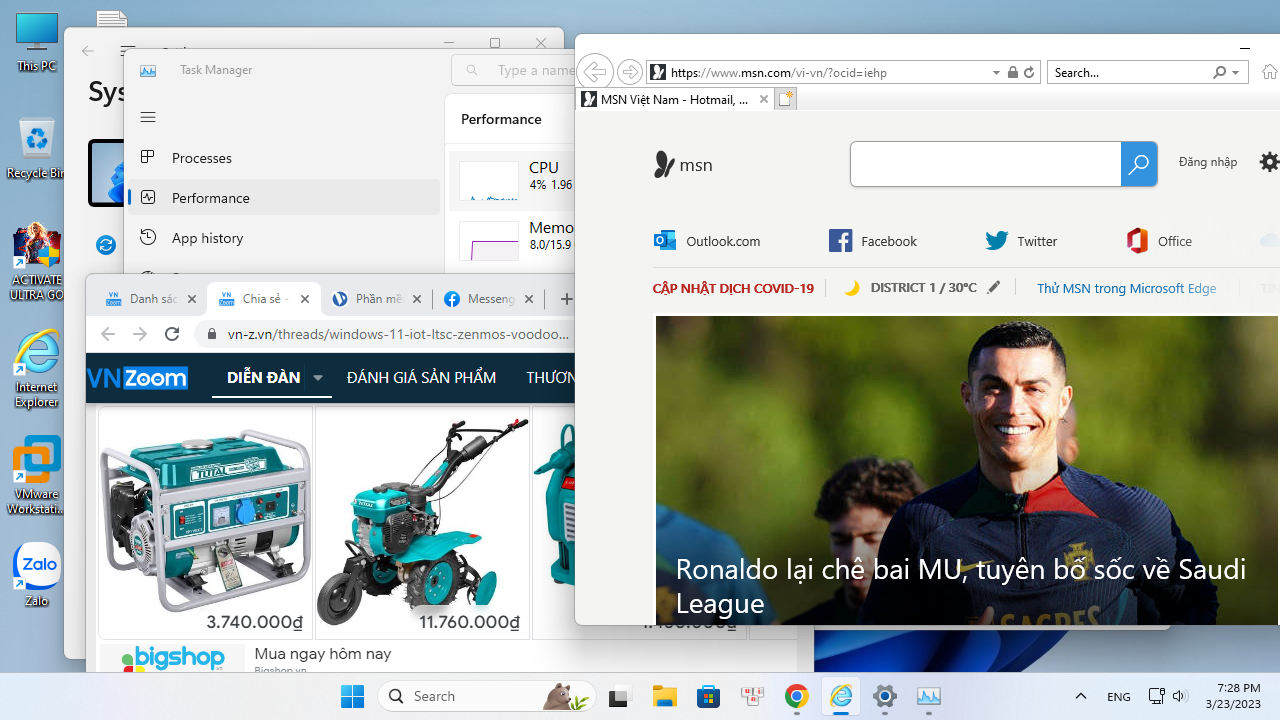The image size is (1280, 720).
Task: Click the weather location edit pencil
Action: click(x=993, y=287)
